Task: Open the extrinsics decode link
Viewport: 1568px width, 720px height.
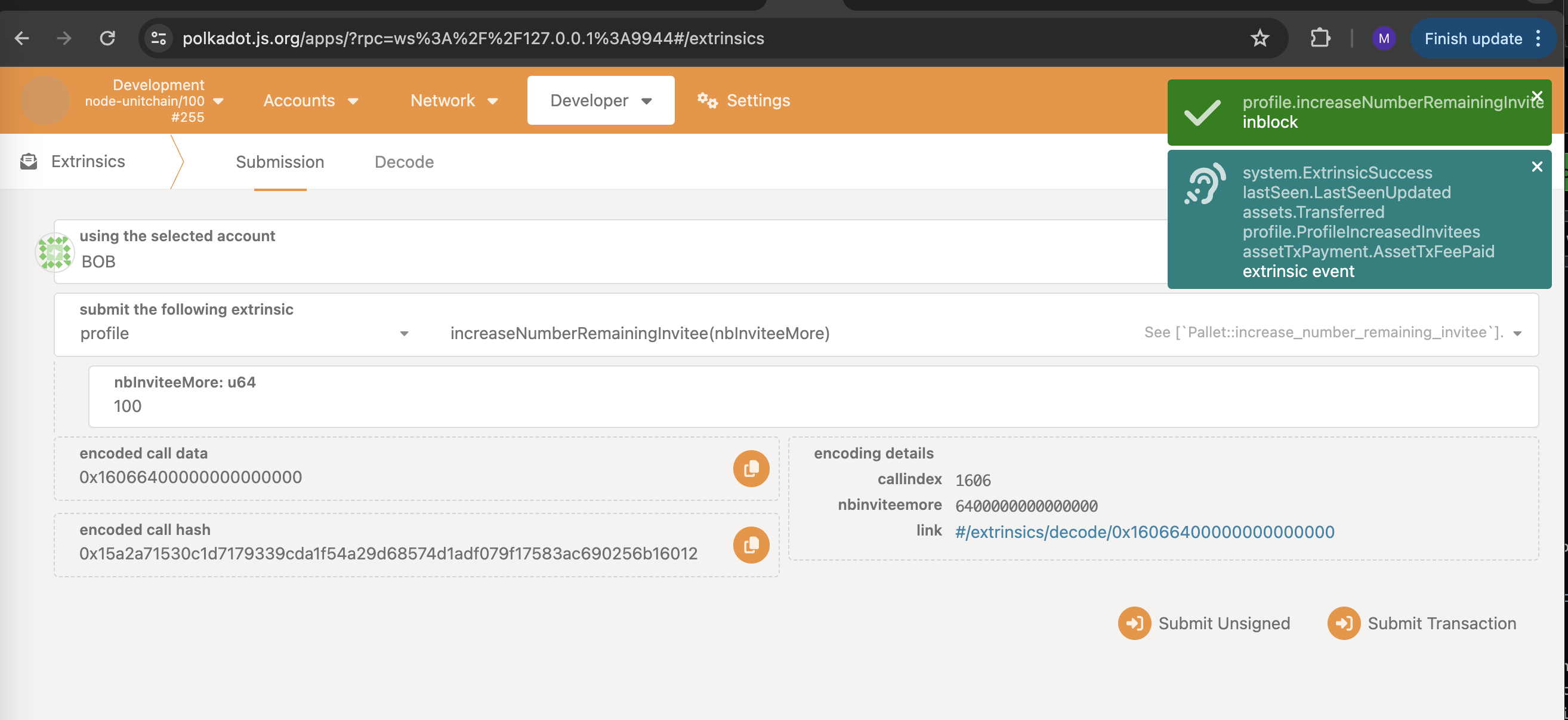Action: (1144, 532)
